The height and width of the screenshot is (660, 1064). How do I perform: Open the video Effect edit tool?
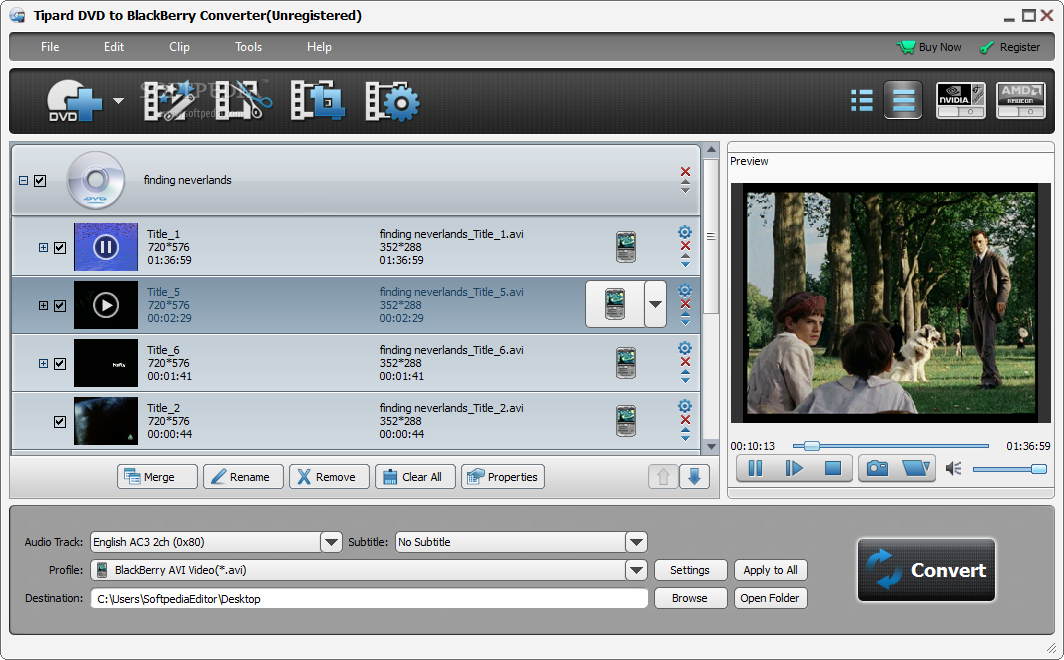point(170,101)
